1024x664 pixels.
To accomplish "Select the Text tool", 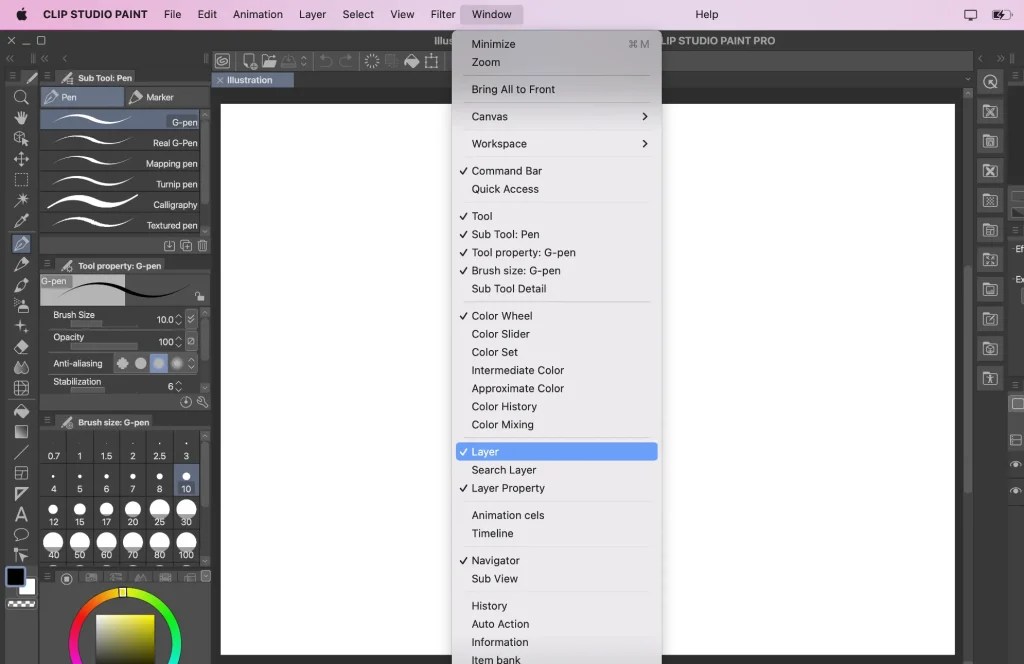I will click(21, 514).
